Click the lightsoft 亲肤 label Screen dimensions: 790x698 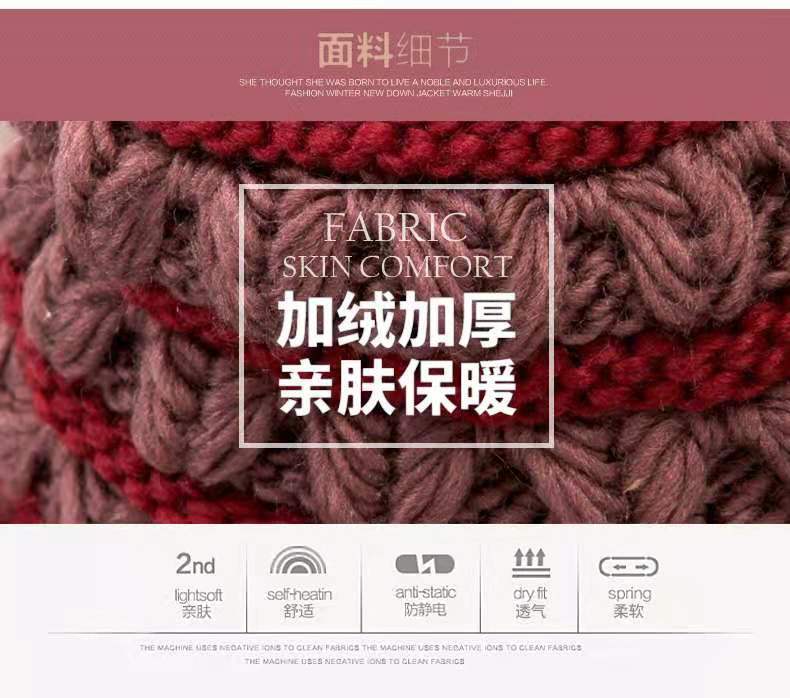[198, 603]
